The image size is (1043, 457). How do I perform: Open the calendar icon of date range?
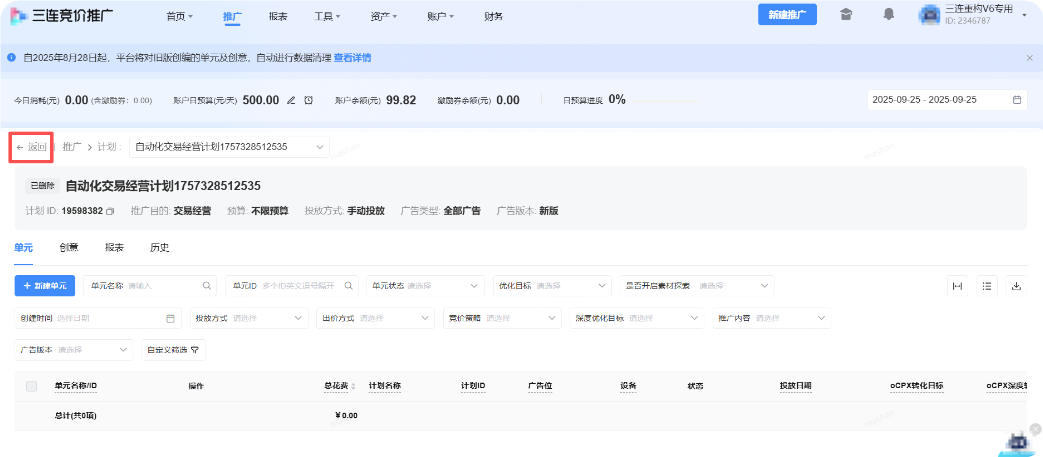coord(1016,100)
